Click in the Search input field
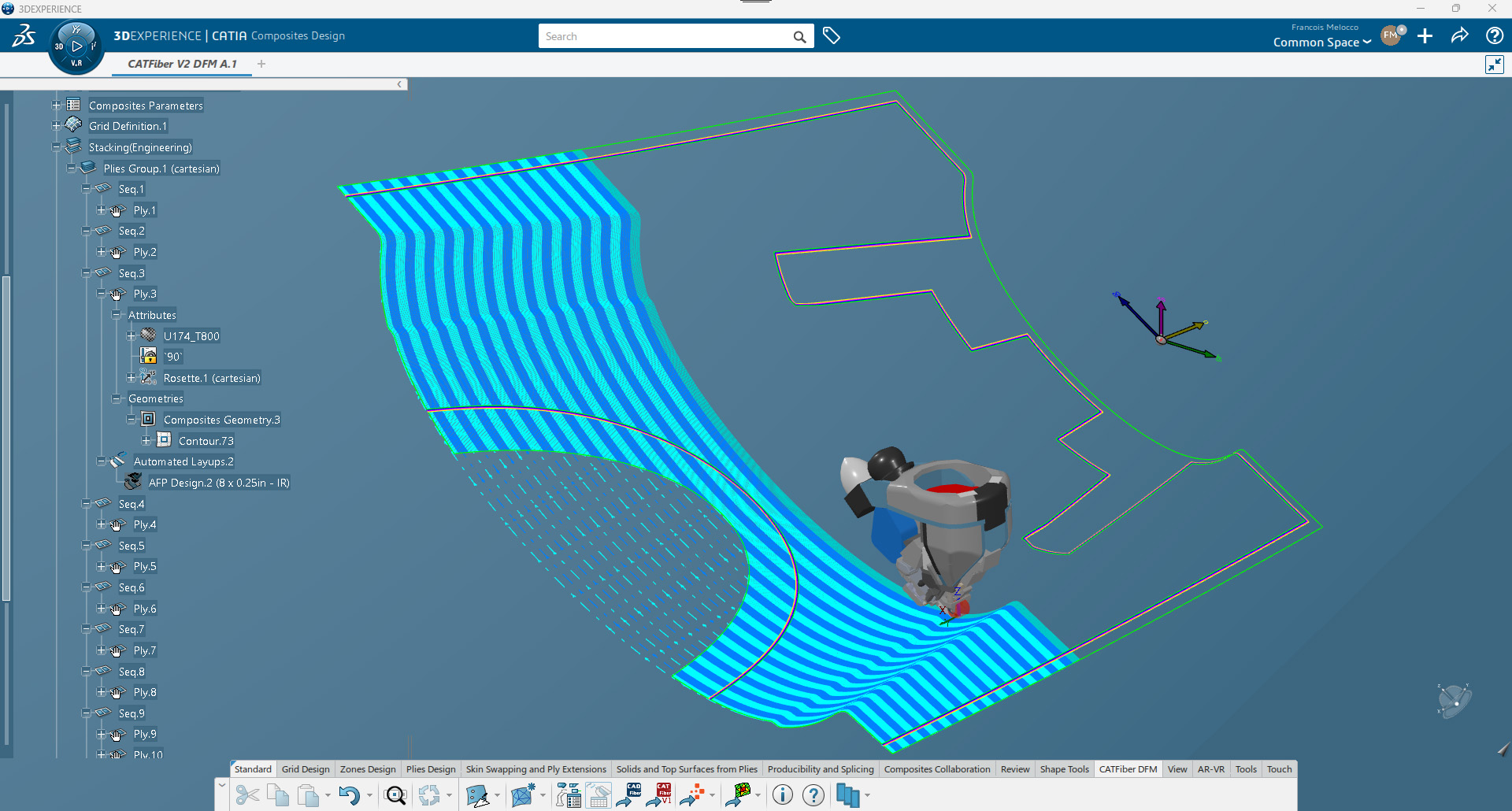The image size is (1512, 811). click(665, 36)
